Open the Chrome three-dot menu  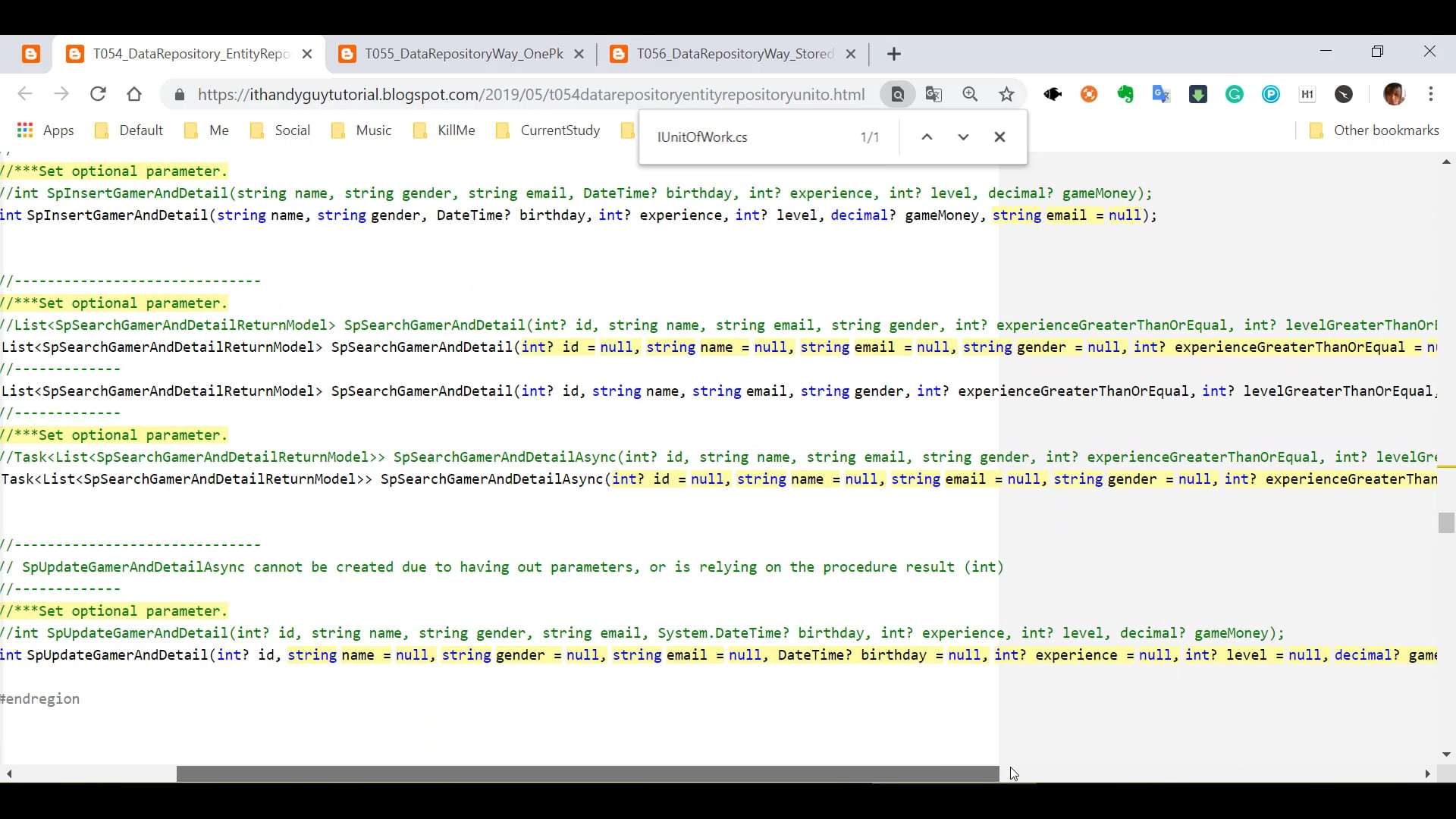[1430, 94]
